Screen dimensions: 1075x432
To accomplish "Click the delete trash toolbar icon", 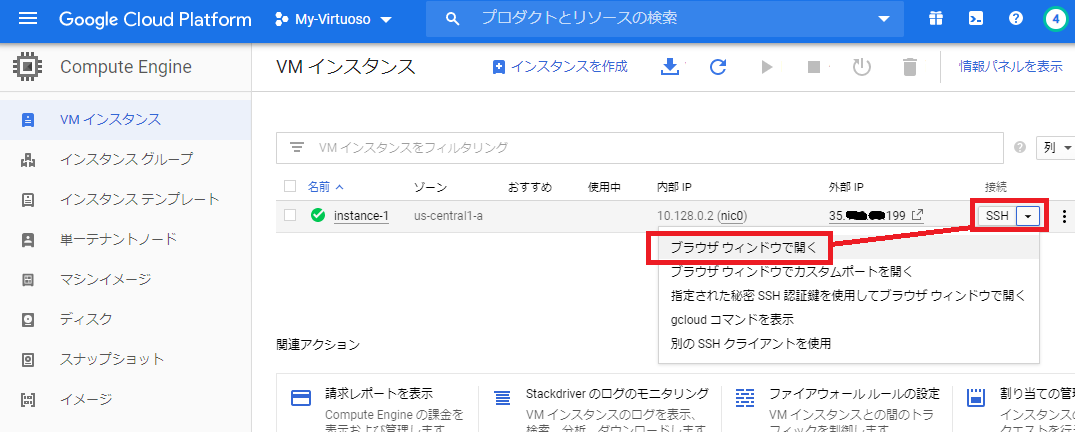I will coord(910,67).
